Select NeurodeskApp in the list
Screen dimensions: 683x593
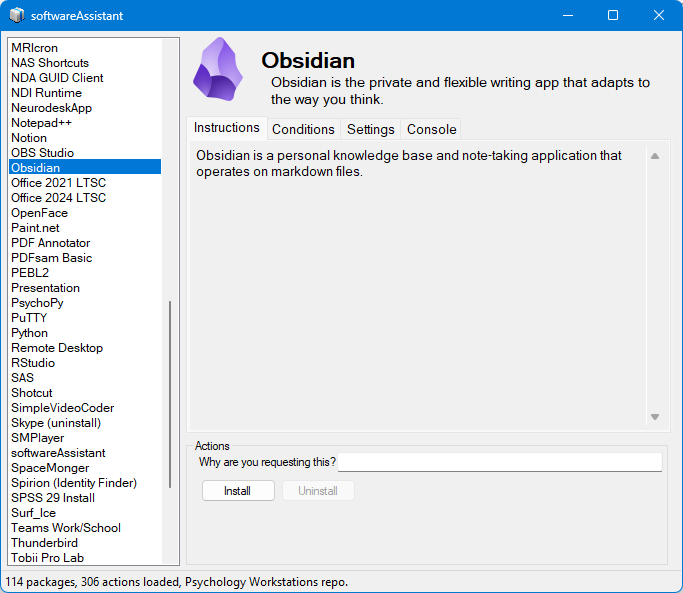85,108
